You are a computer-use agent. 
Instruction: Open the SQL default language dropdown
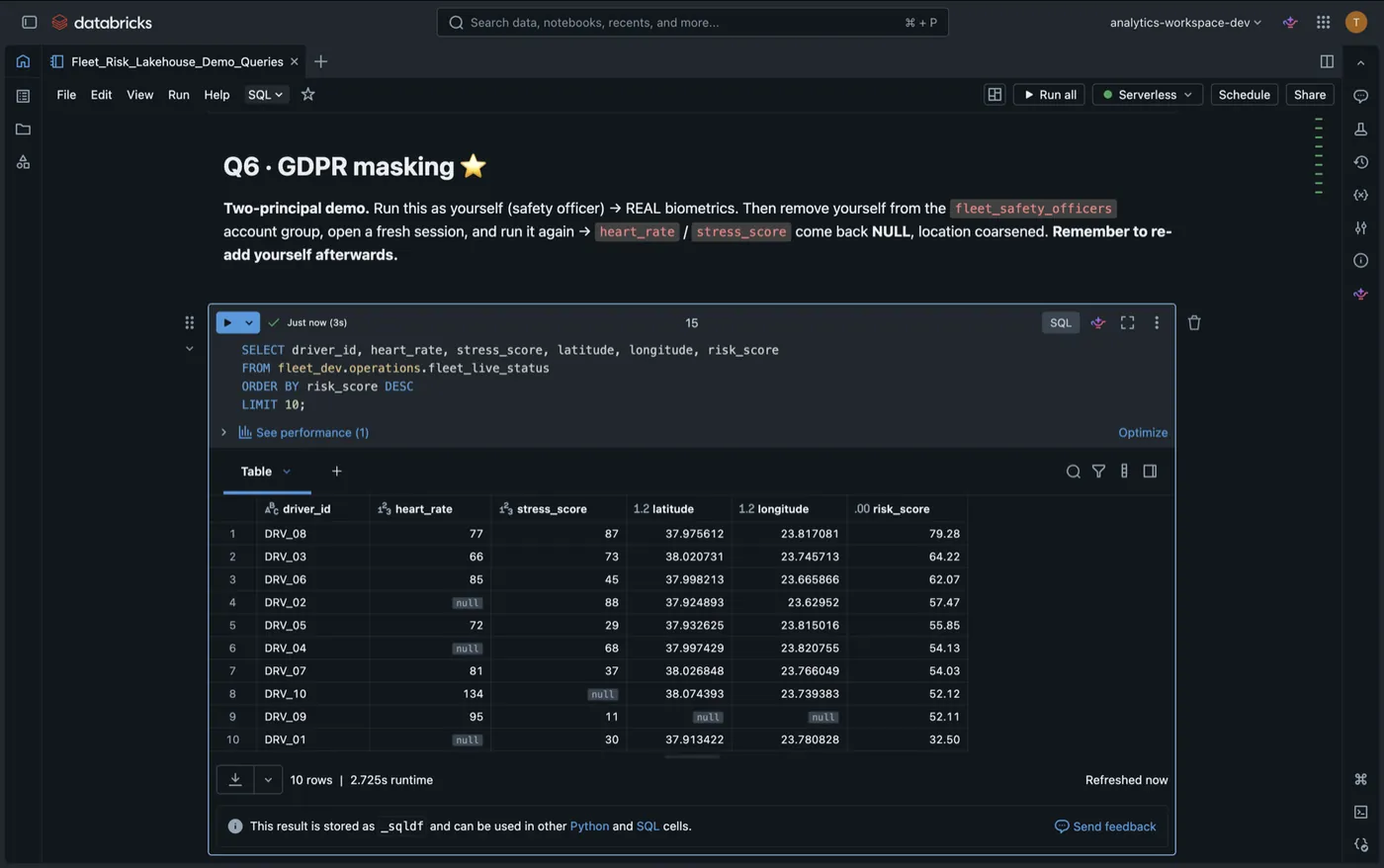(x=265, y=94)
